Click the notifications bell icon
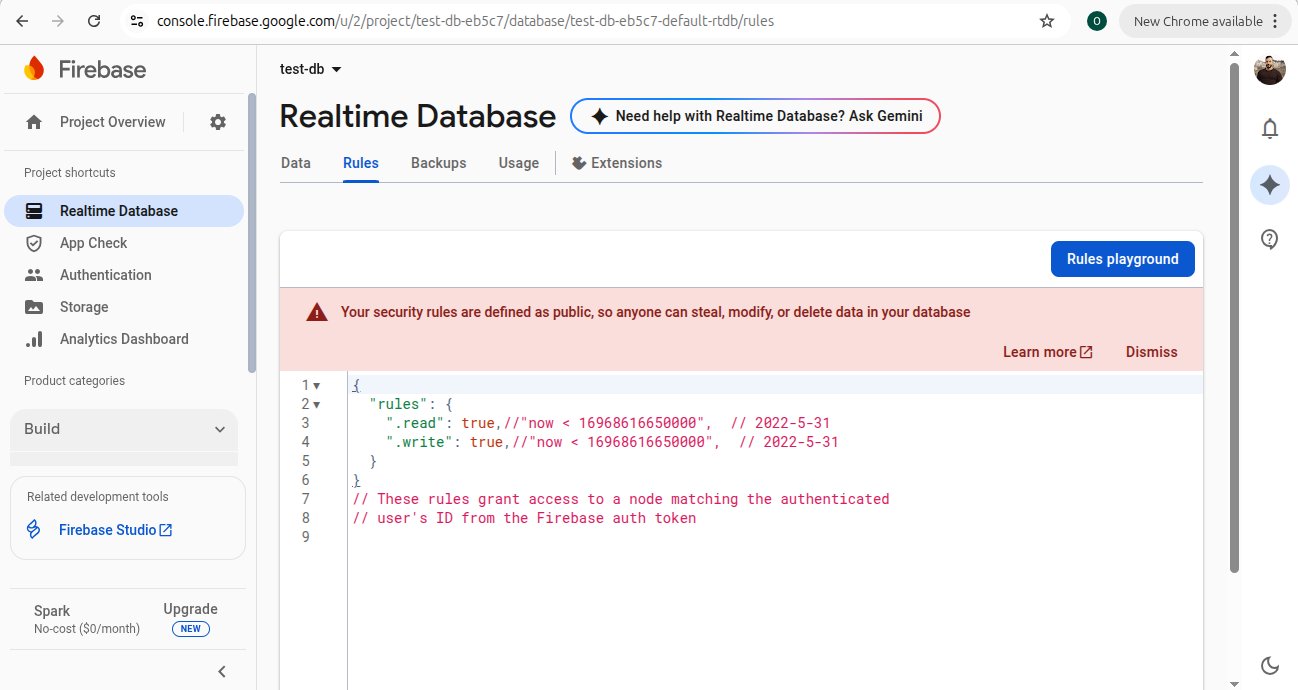The image size is (1298, 690). coord(1269,129)
